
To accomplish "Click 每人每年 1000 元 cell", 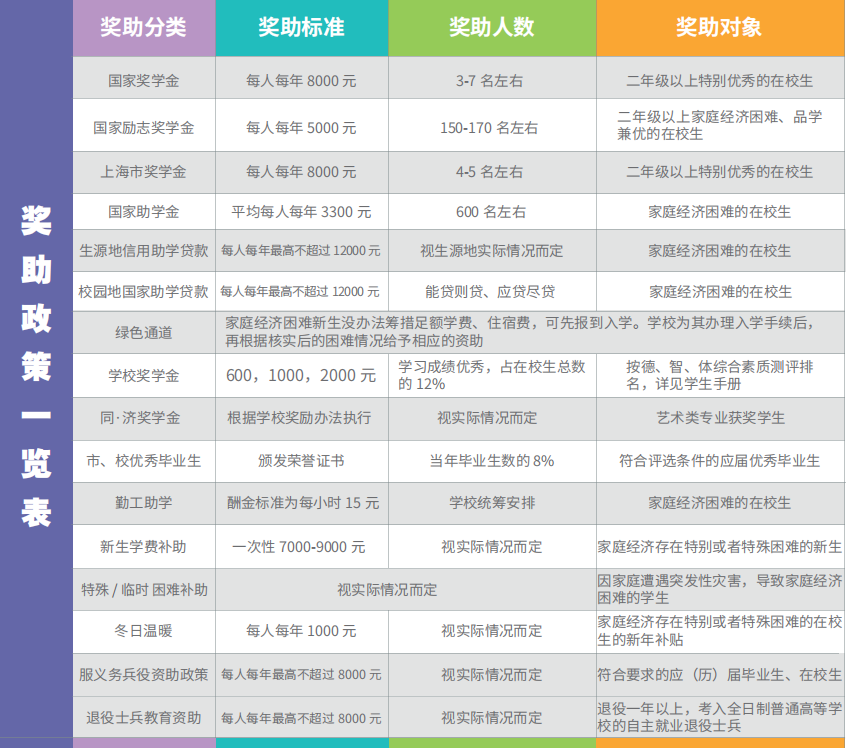I will [302, 631].
